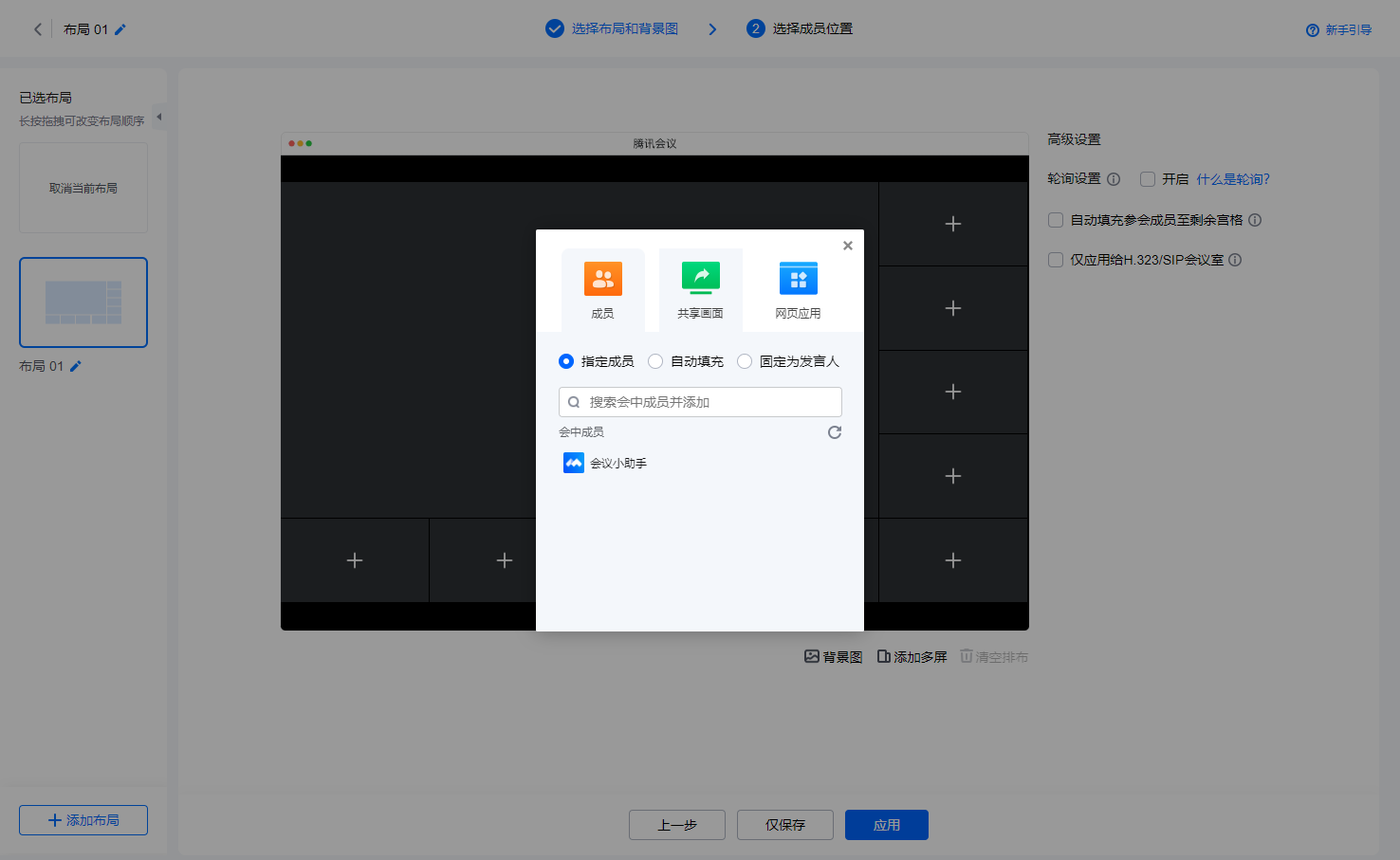Click the 应用 apply button

886,825
